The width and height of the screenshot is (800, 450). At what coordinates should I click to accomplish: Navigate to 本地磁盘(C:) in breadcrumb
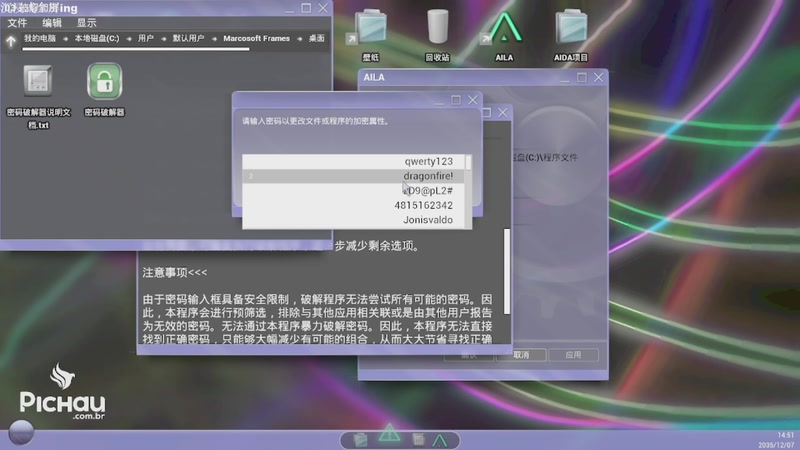point(97,38)
